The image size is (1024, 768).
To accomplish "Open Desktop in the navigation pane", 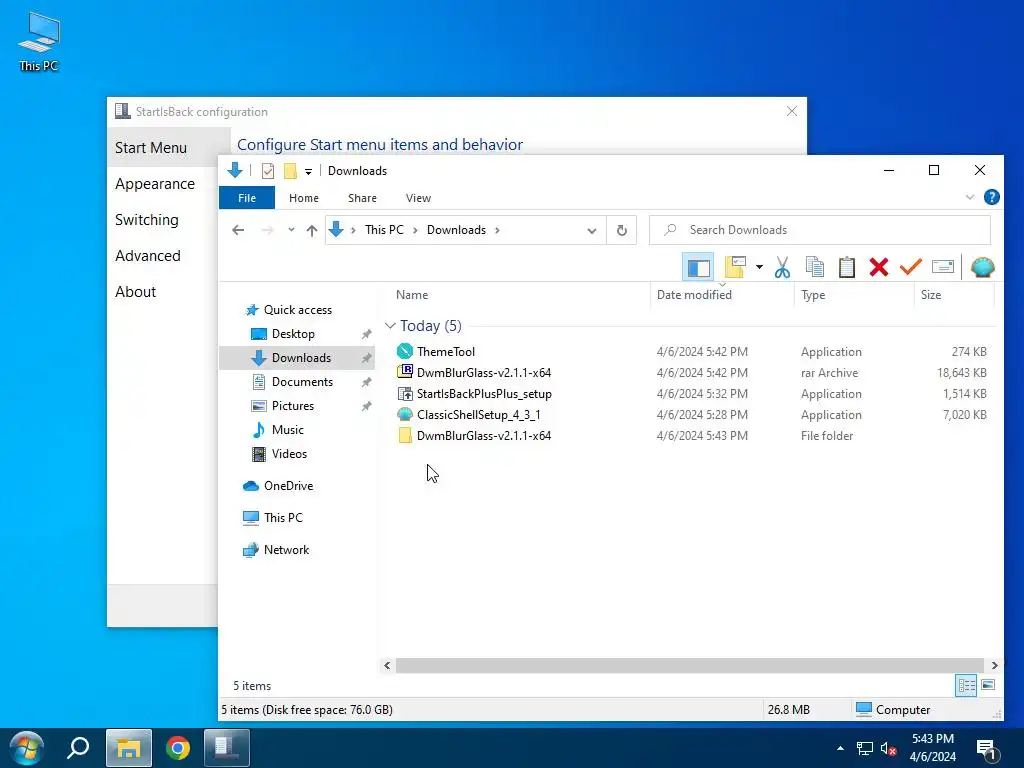I will (293, 334).
